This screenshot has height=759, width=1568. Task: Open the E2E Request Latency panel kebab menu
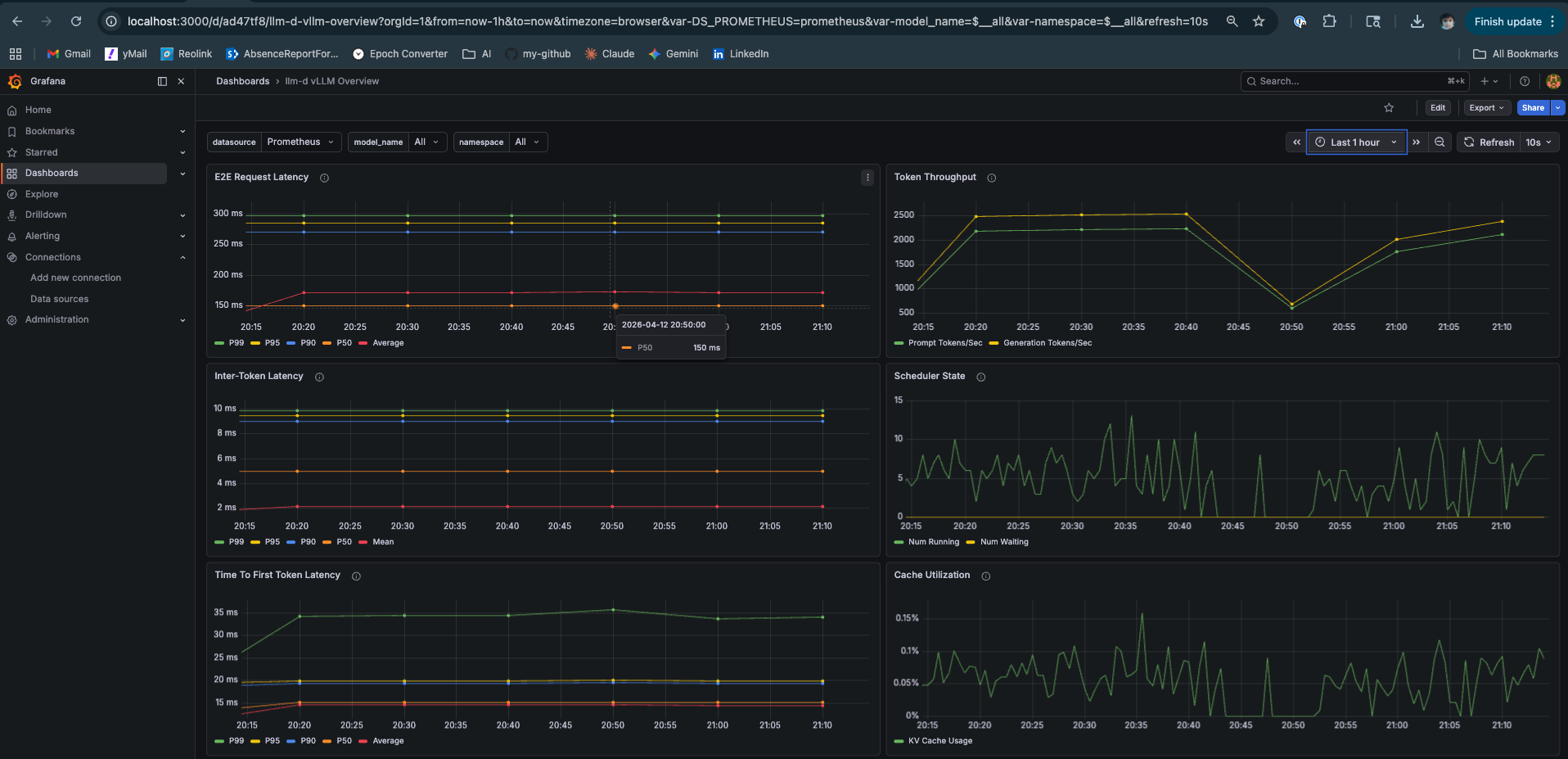point(867,178)
